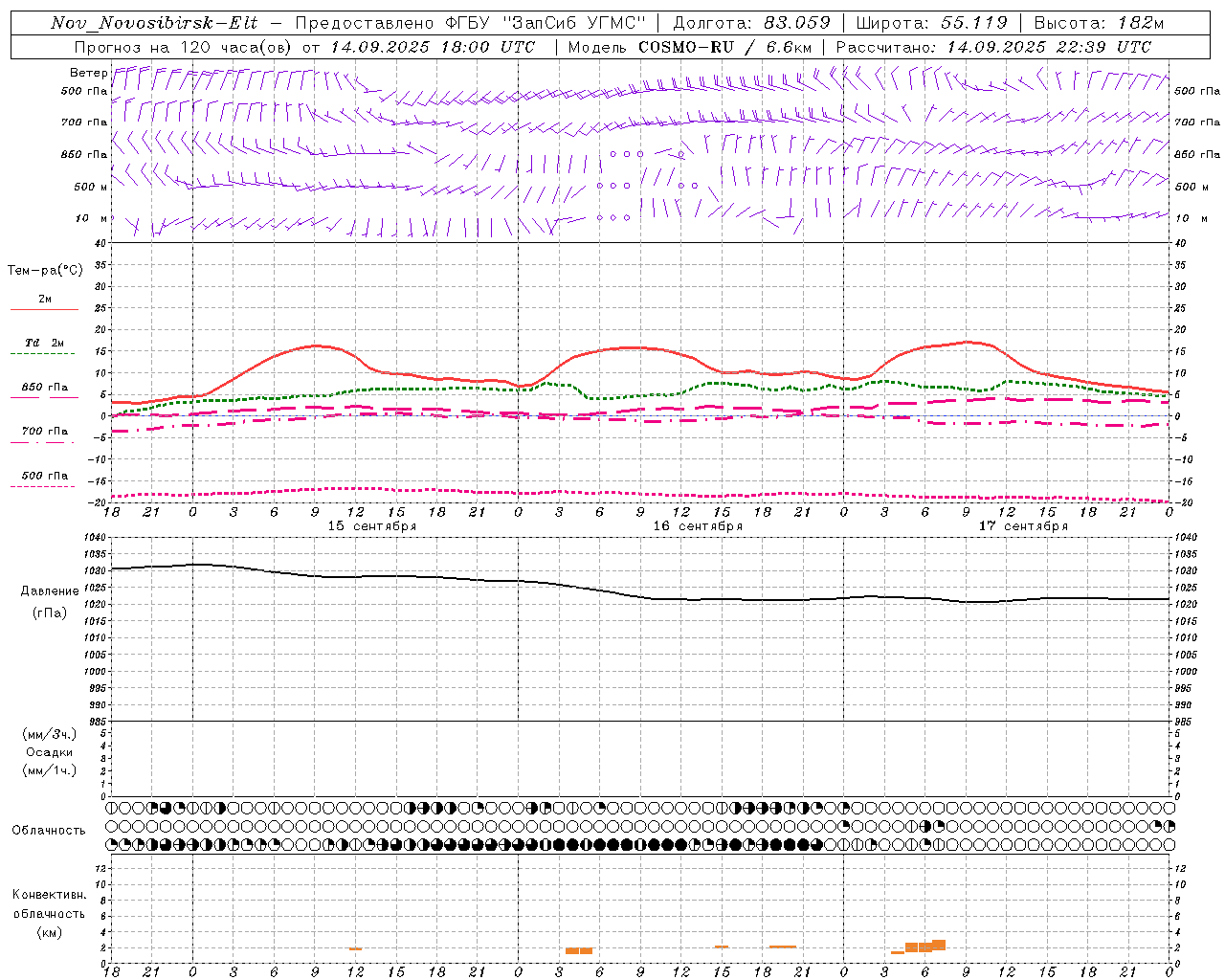
Task: Click the station title Nov_Novosibirsk-Elt
Action: click(154, 23)
